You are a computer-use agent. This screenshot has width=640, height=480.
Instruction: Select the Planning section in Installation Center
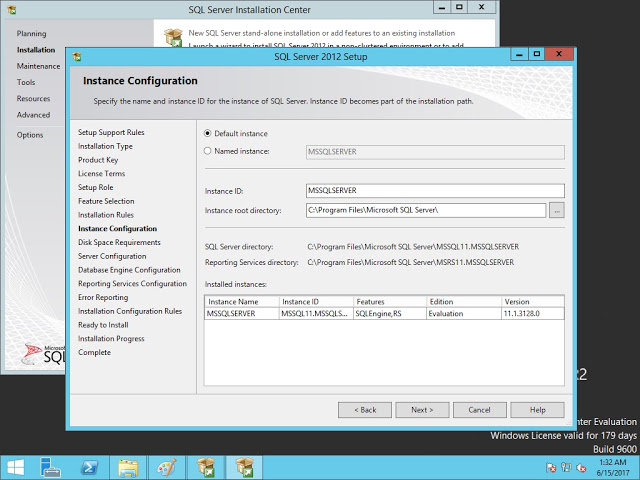[31, 34]
